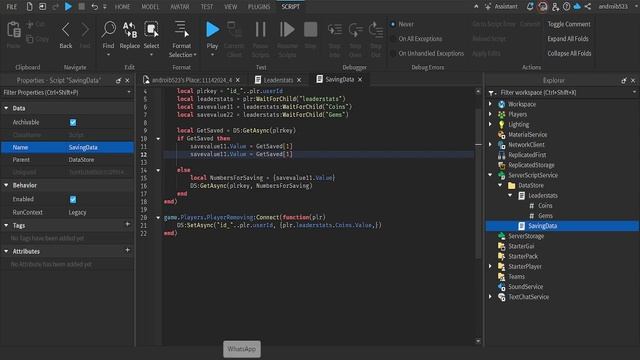Click the share icon near username

point(588,7)
